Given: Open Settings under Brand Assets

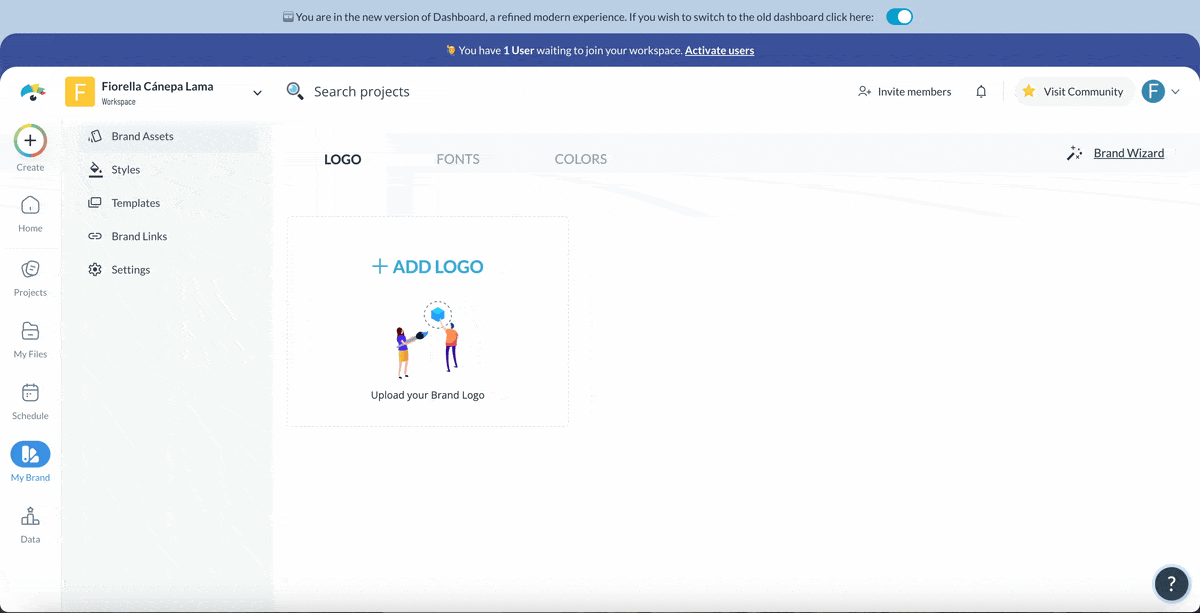Looking at the screenshot, I should (131, 269).
